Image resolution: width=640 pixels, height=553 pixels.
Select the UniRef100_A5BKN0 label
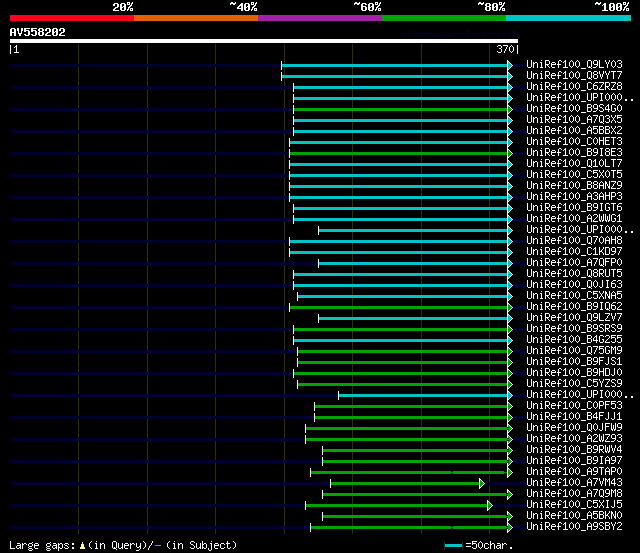click(x=574, y=516)
